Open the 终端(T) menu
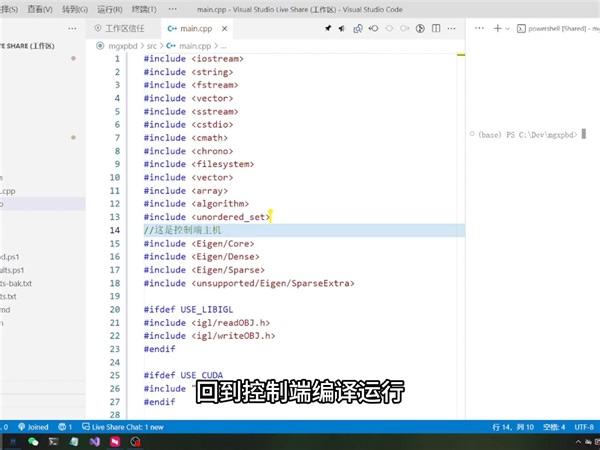This screenshot has width=600, height=450. [x=144, y=9]
